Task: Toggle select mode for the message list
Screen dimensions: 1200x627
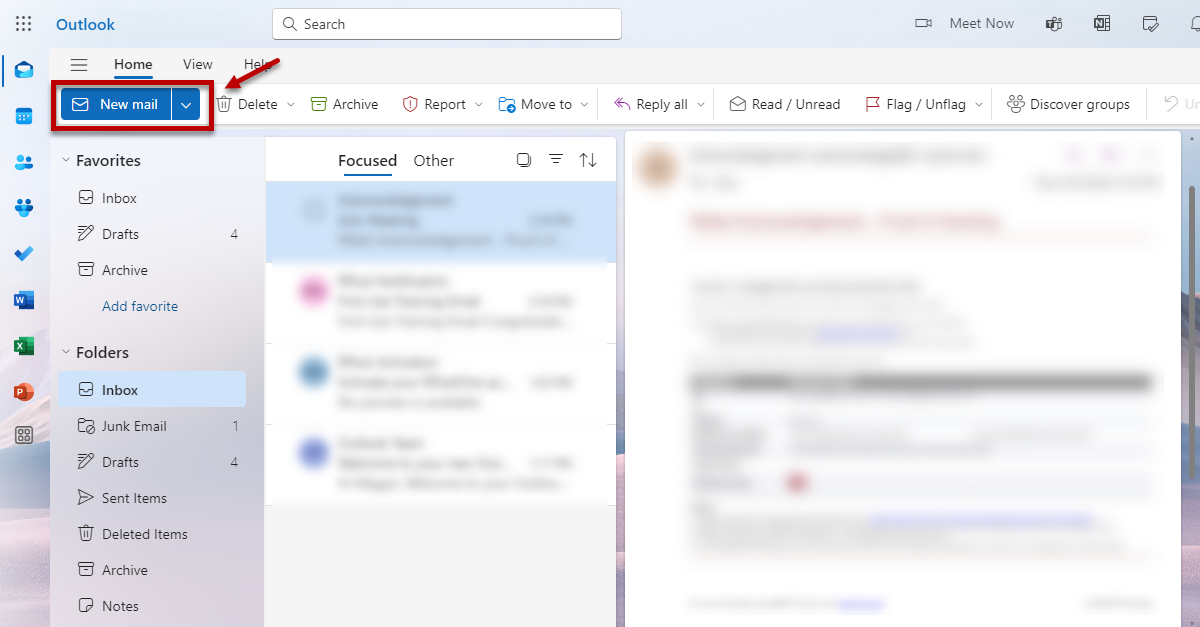Action: [x=524, y=159]
